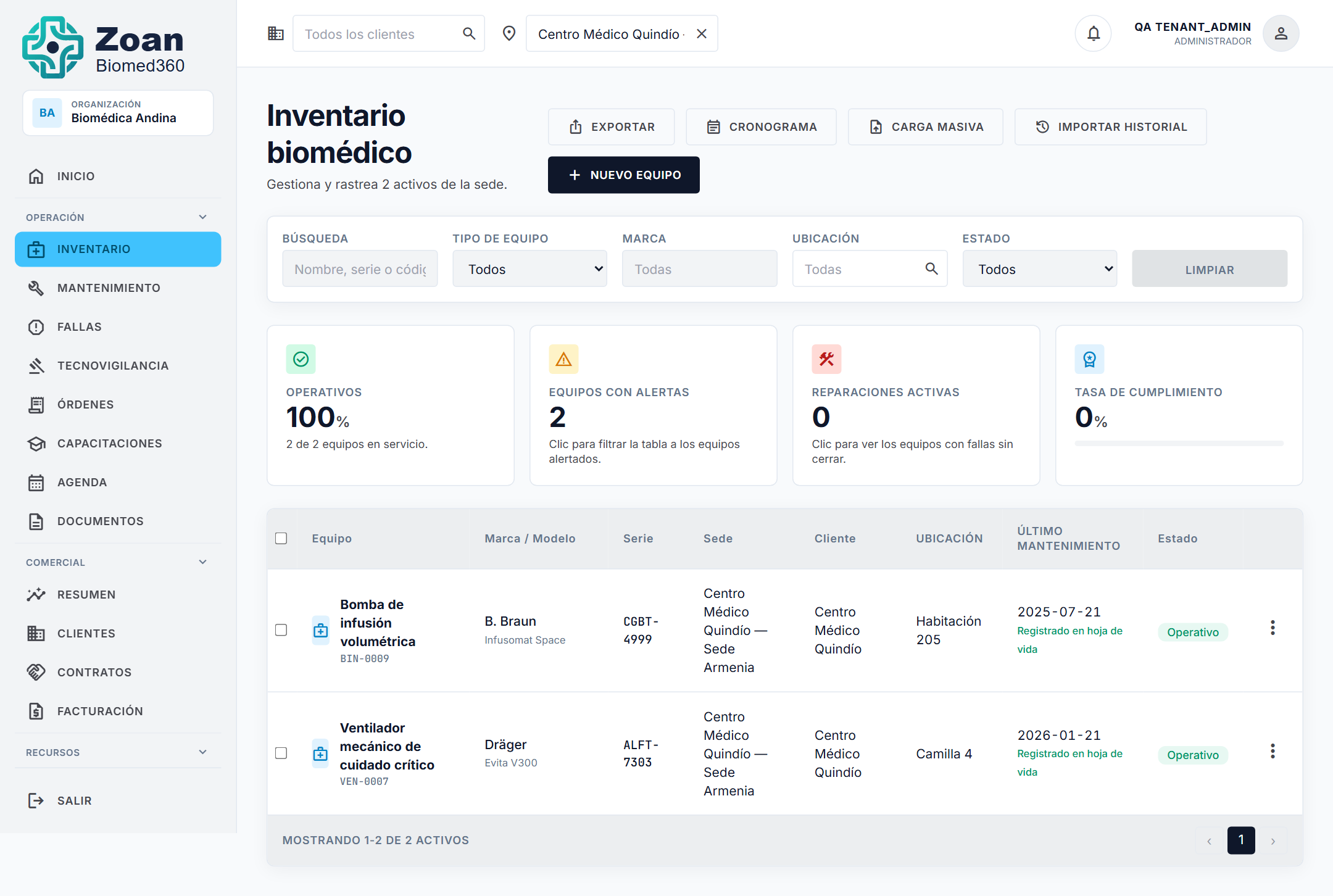Click the search icon in Ubicación filter
The image size is (1333, 896).
pyautogui.click(x=932, y=268)
